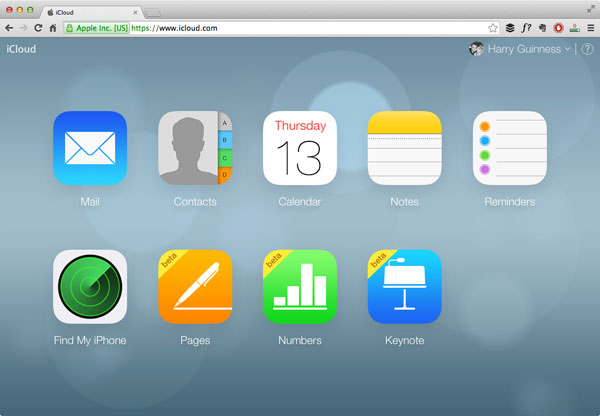Click the Calendar label
Image resolution: width=600 pixels, height=416 pixels.
click(x=300, y=202)
